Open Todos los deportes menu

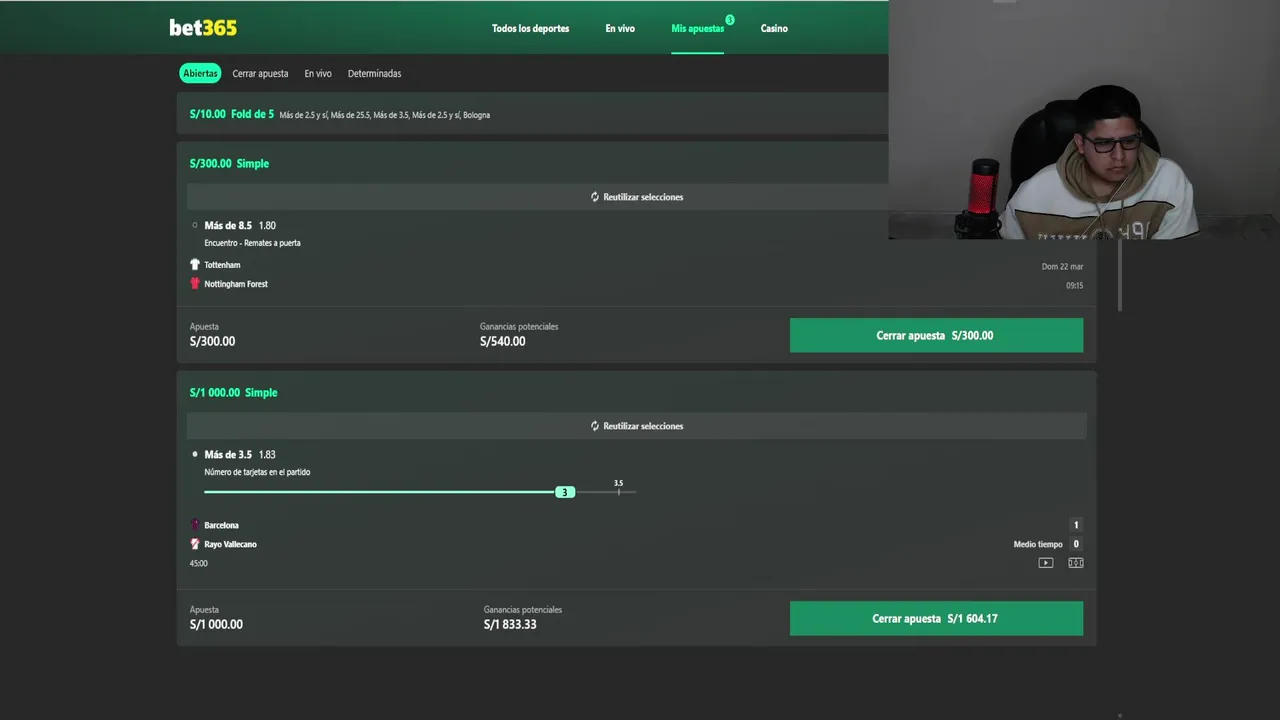530,28
